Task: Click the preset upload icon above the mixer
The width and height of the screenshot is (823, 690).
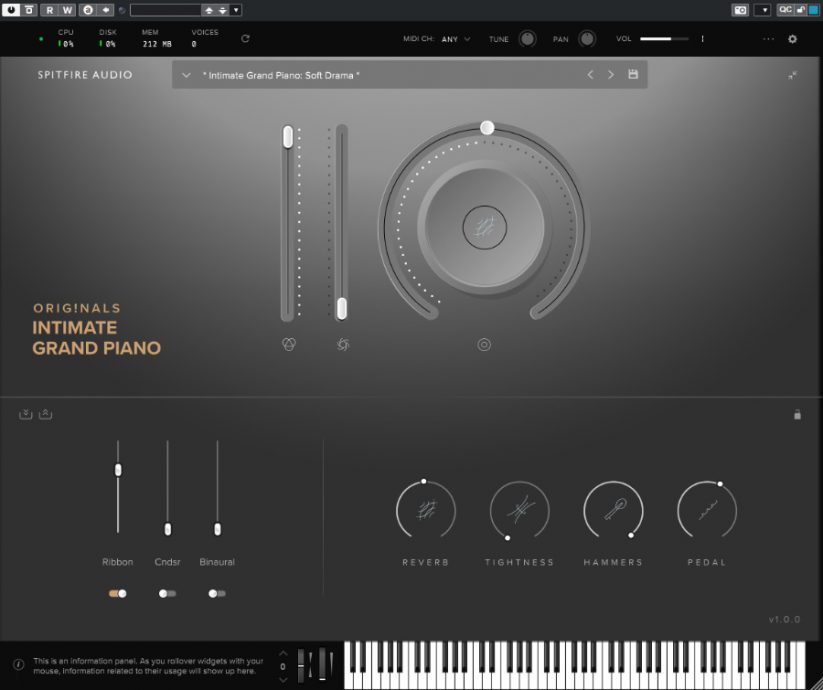Action: [x=45, y=413]
